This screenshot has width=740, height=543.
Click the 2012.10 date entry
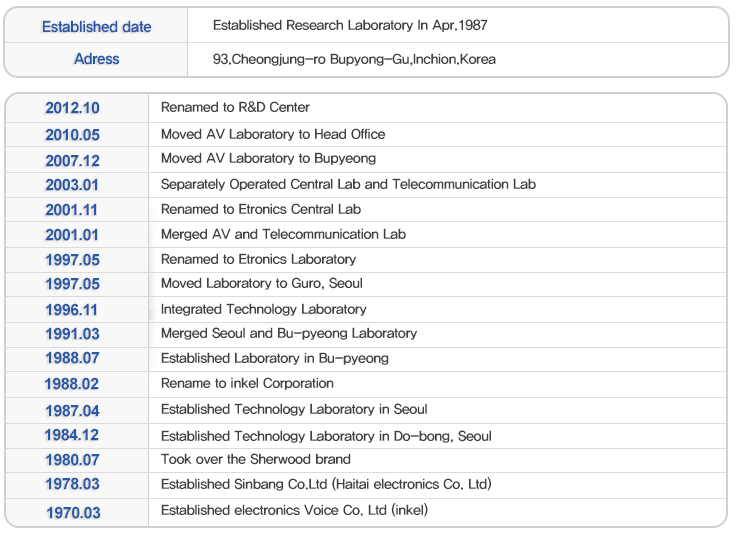tap(72, 108)
